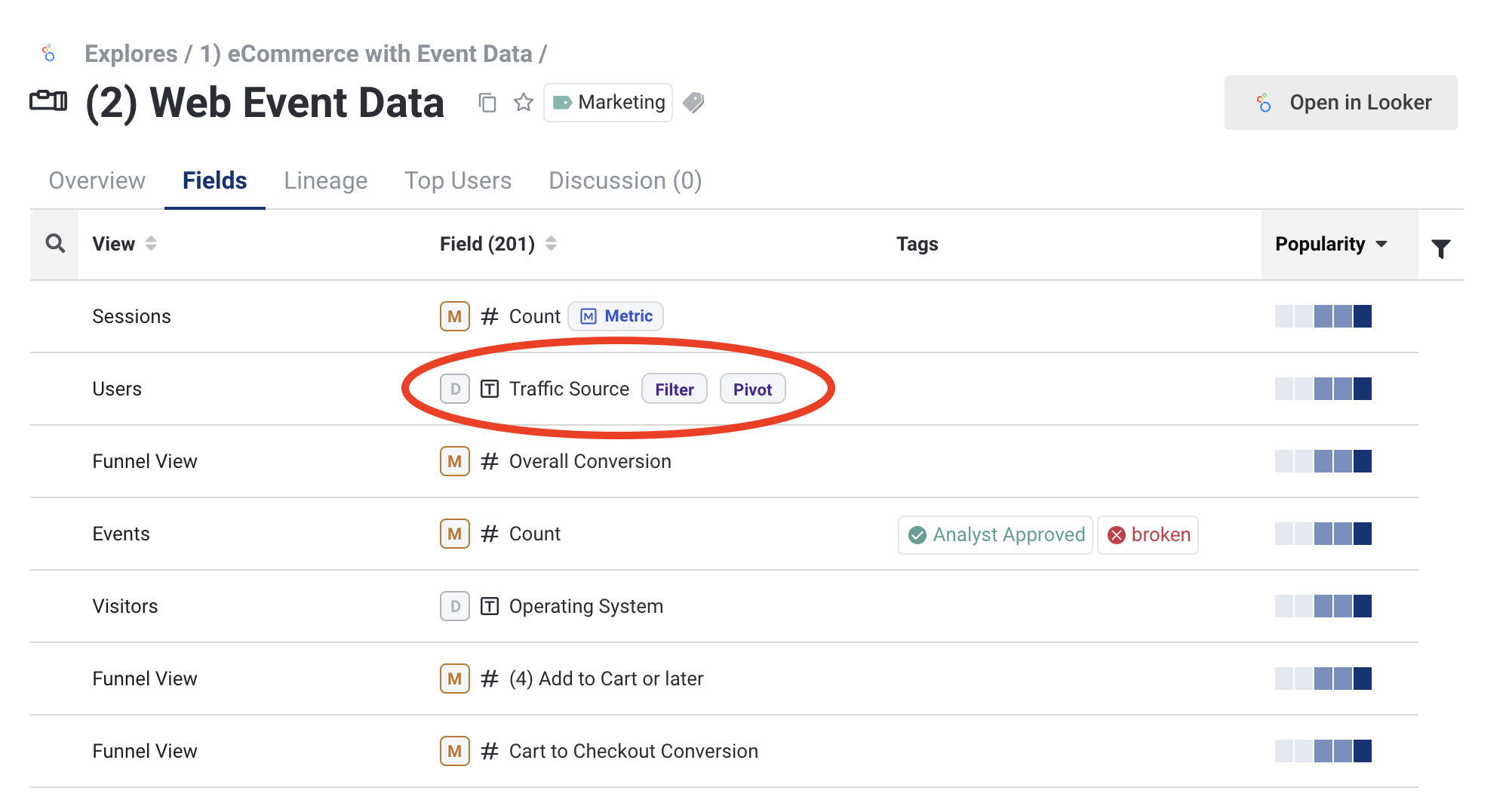This screenshot has width=1512, height=794.
Task: Open the Top Users tab
Action: [x=458, y=180]
